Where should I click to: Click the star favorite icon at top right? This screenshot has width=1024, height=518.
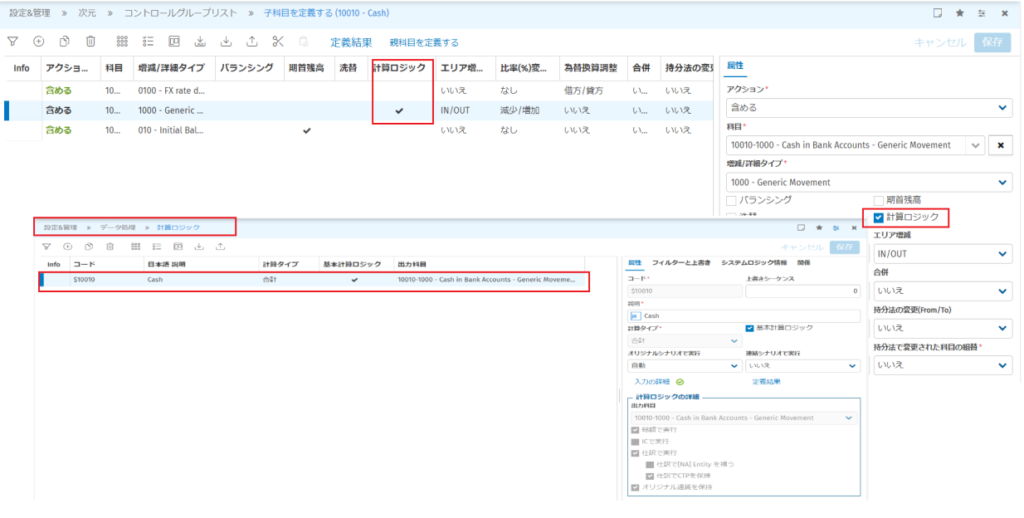(x=960, y=13)
